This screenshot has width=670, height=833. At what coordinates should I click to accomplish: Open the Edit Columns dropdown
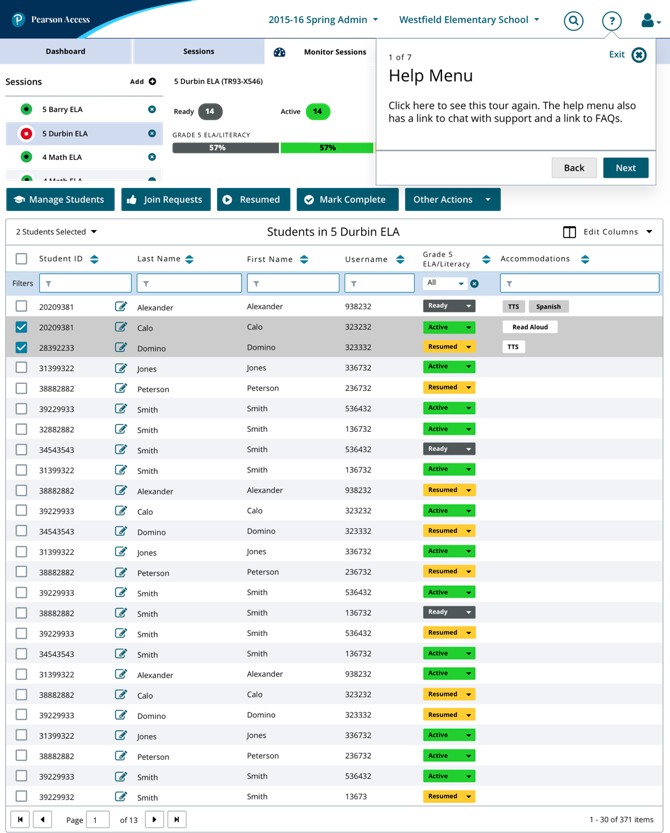608,232
